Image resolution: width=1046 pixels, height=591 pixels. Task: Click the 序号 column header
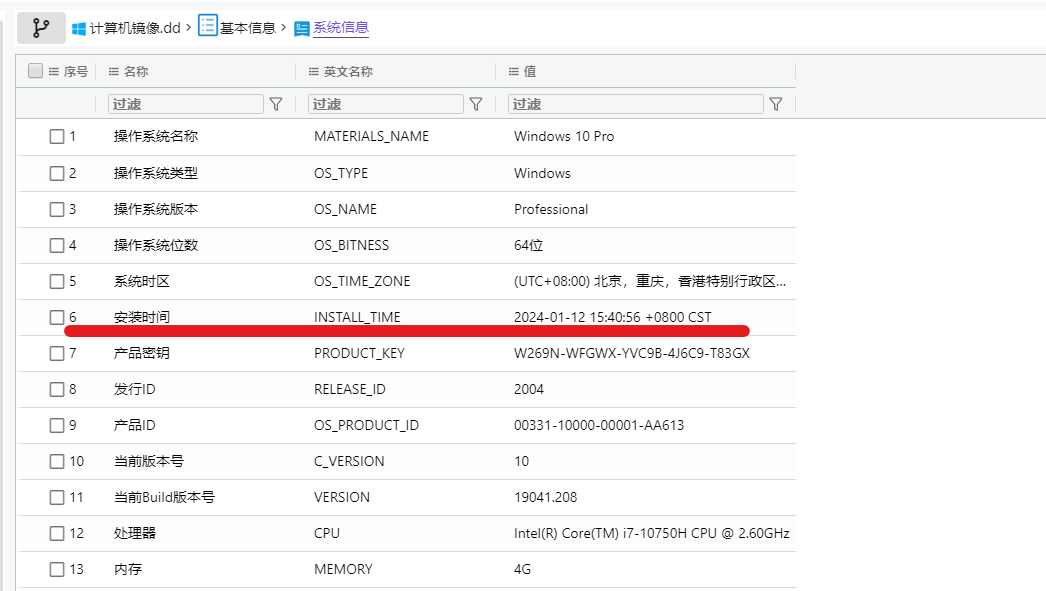coord(75,71)
